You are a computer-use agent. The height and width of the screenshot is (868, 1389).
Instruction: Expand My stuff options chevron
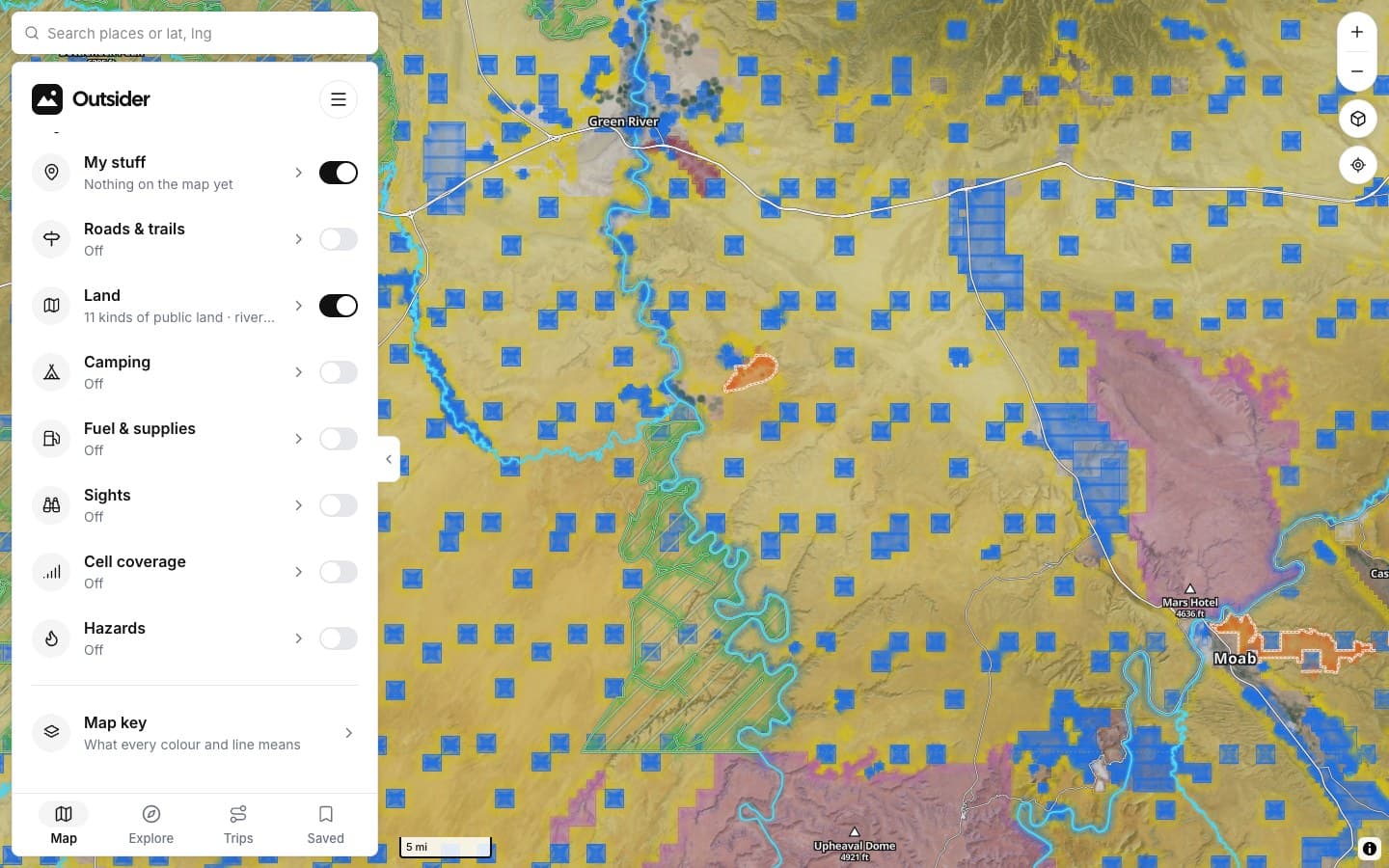point(299,173)
